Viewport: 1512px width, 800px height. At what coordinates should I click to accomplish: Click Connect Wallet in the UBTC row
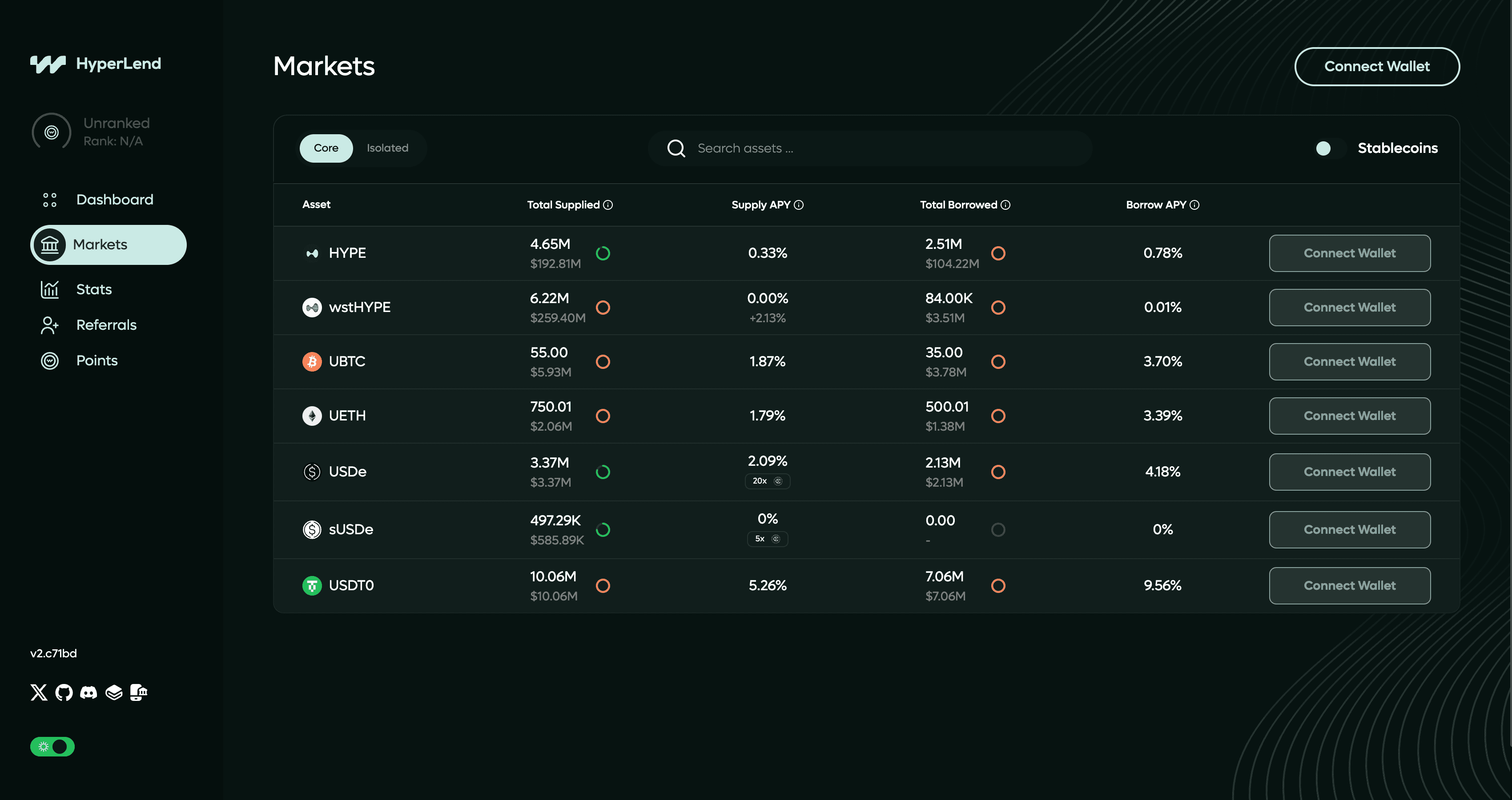1349,362
